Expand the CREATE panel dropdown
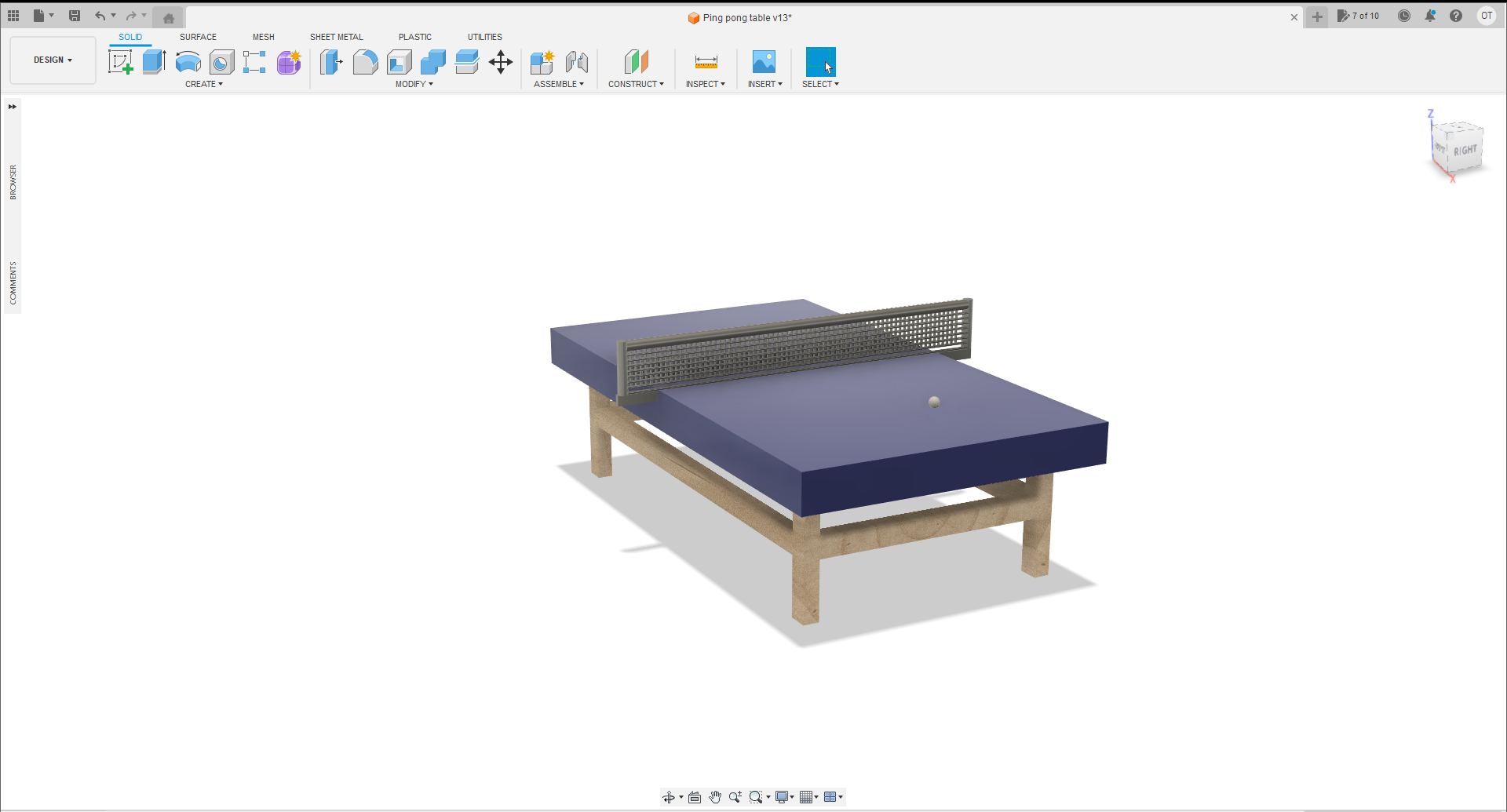 (204, 84)
